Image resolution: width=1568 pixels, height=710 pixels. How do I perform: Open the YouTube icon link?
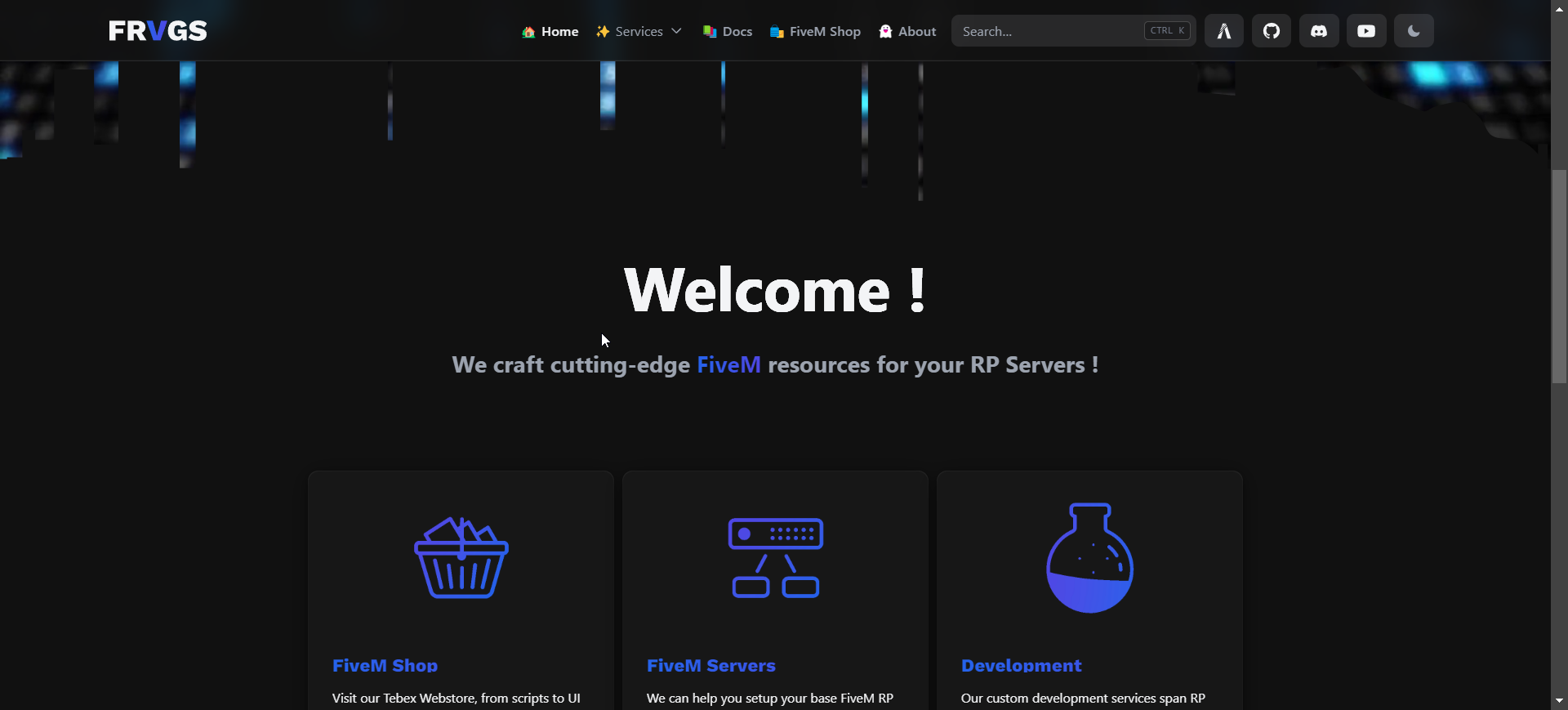[x=1365, y=31]
